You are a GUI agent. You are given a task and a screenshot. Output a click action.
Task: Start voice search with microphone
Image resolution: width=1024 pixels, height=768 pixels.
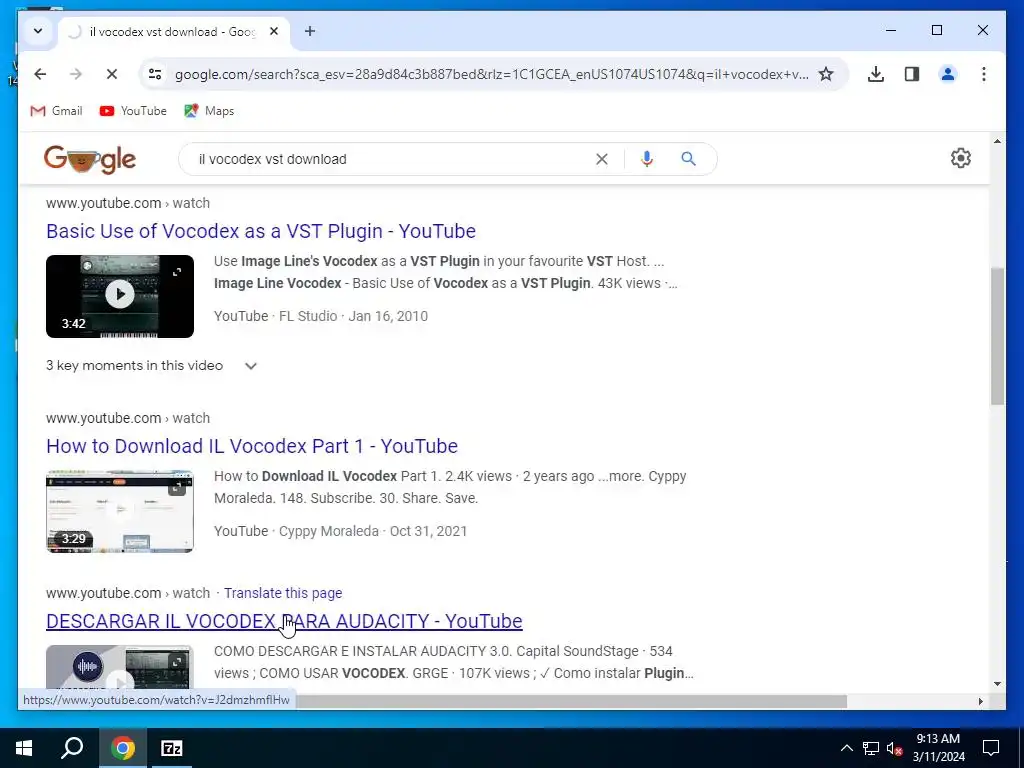[647, 159]
